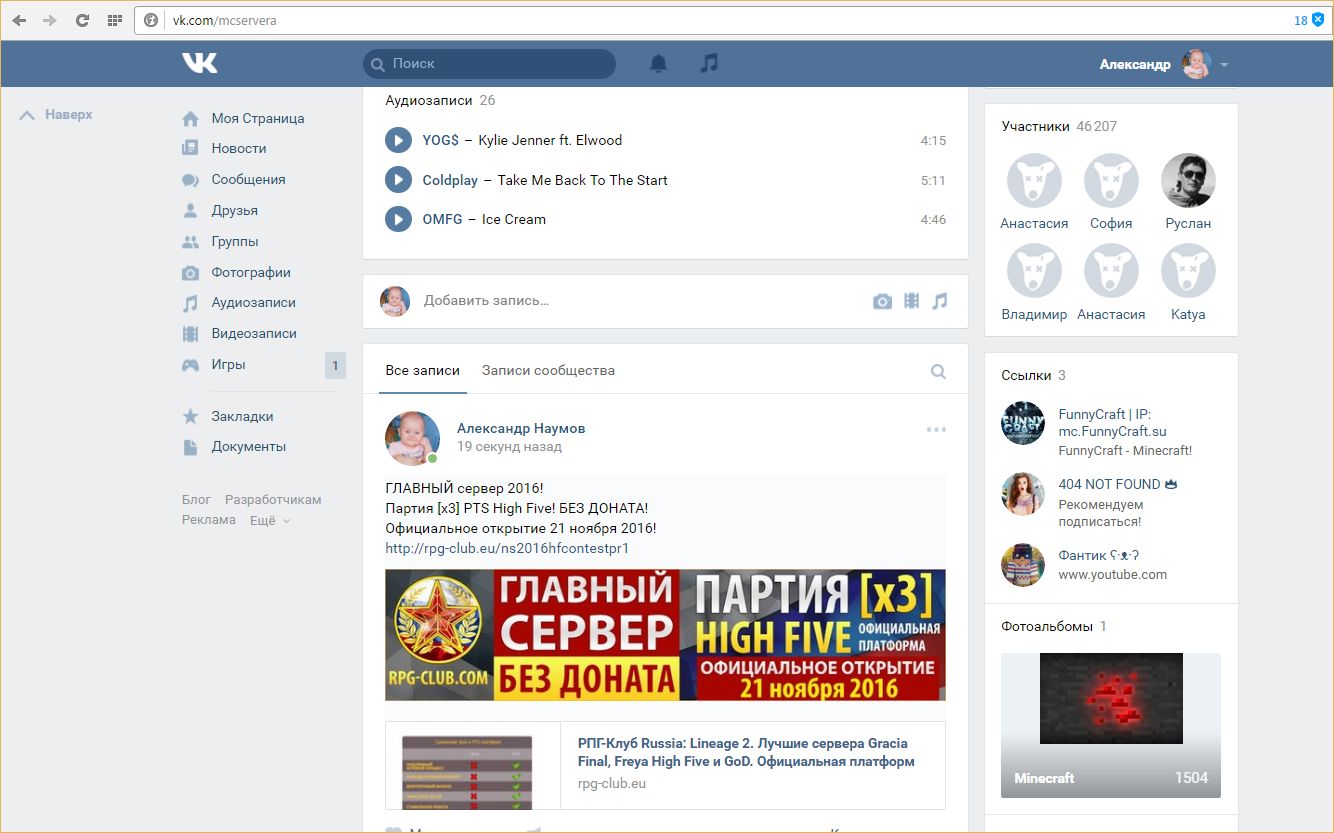Open the RPG-Club banner image in post
This screenshot has height=833, width=1334.
(665, 635)
